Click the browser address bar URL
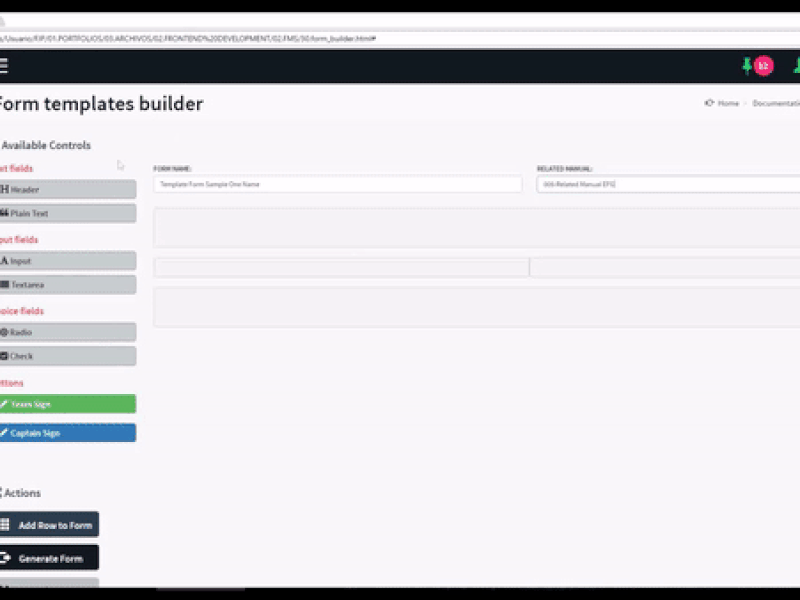Screen dimensions: 800x600 point(189,38)
